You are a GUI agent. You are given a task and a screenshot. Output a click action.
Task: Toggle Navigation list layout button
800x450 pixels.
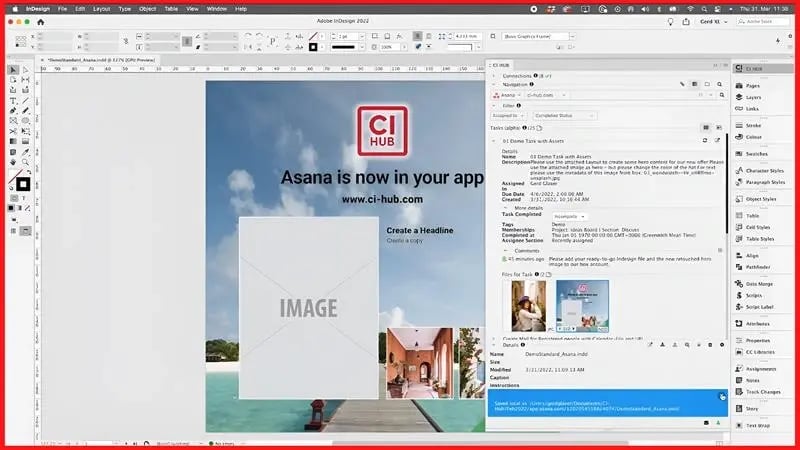pos(694,84)
